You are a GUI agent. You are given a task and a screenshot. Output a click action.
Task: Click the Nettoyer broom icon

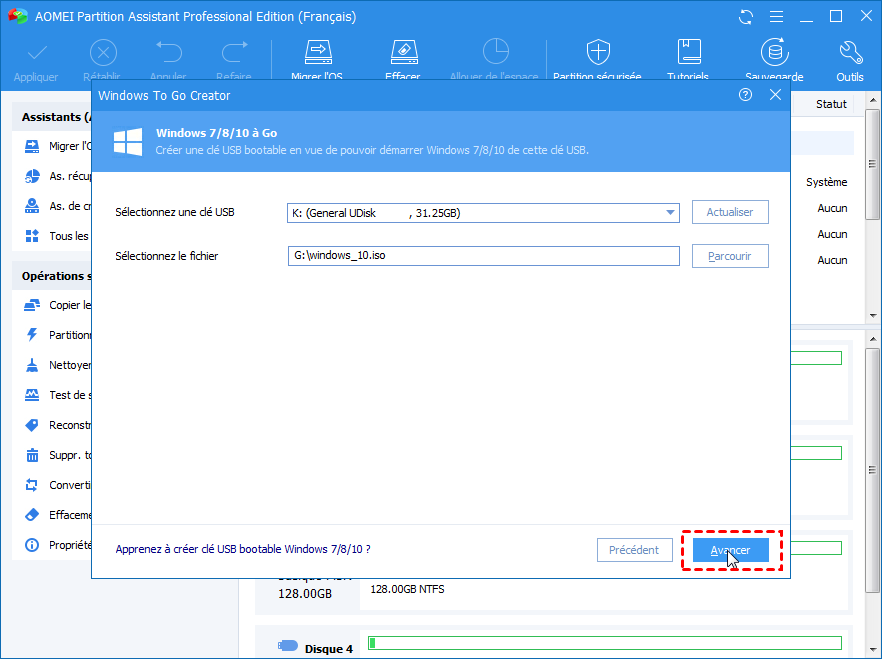click(x=32, y=365)
